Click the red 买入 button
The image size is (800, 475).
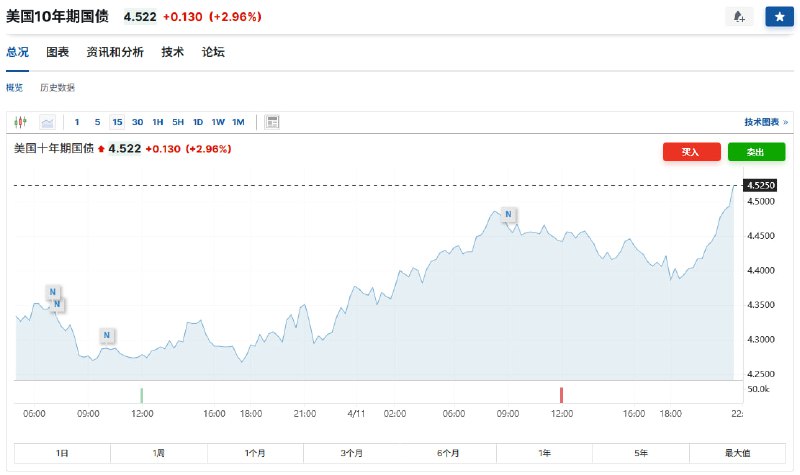click(x=691, y=152)
